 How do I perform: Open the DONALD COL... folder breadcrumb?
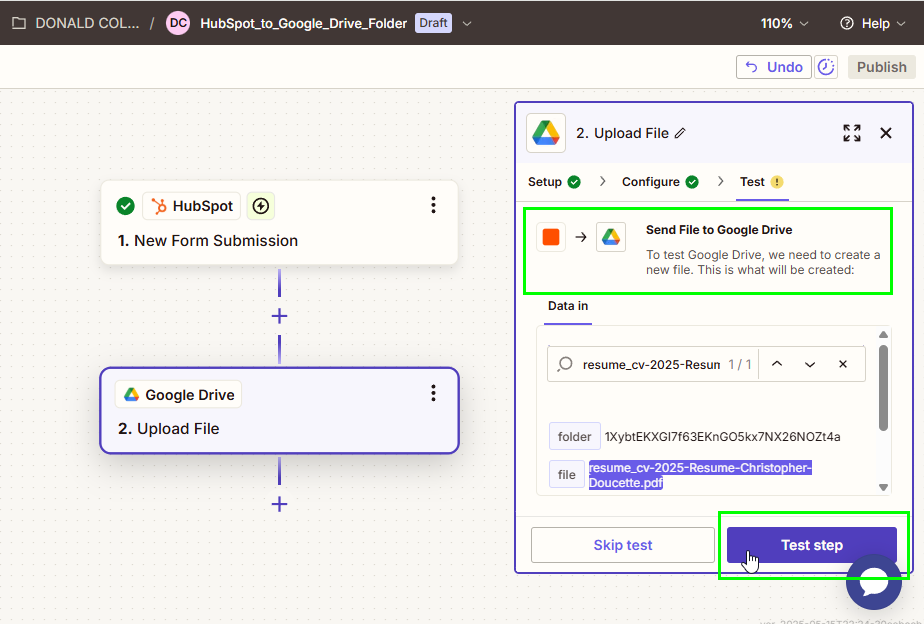click(x=87, y=23)
